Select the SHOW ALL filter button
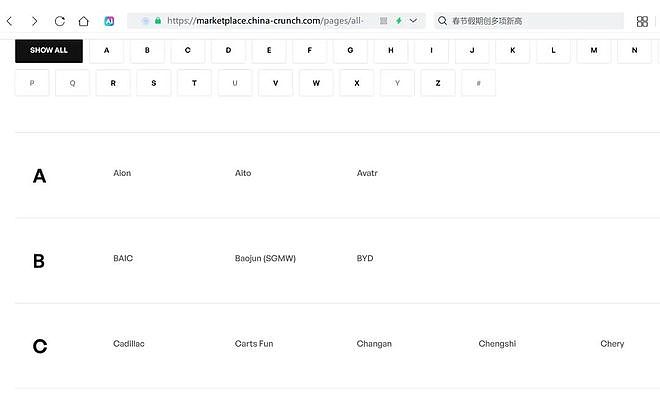Screen dimensions: 660x395 (49, 50)
